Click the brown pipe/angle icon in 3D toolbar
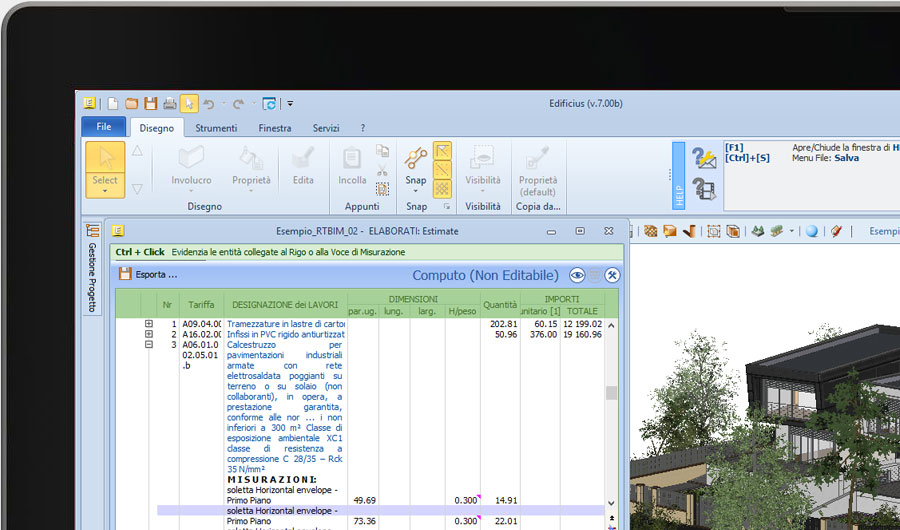 (x=689, y=231)
